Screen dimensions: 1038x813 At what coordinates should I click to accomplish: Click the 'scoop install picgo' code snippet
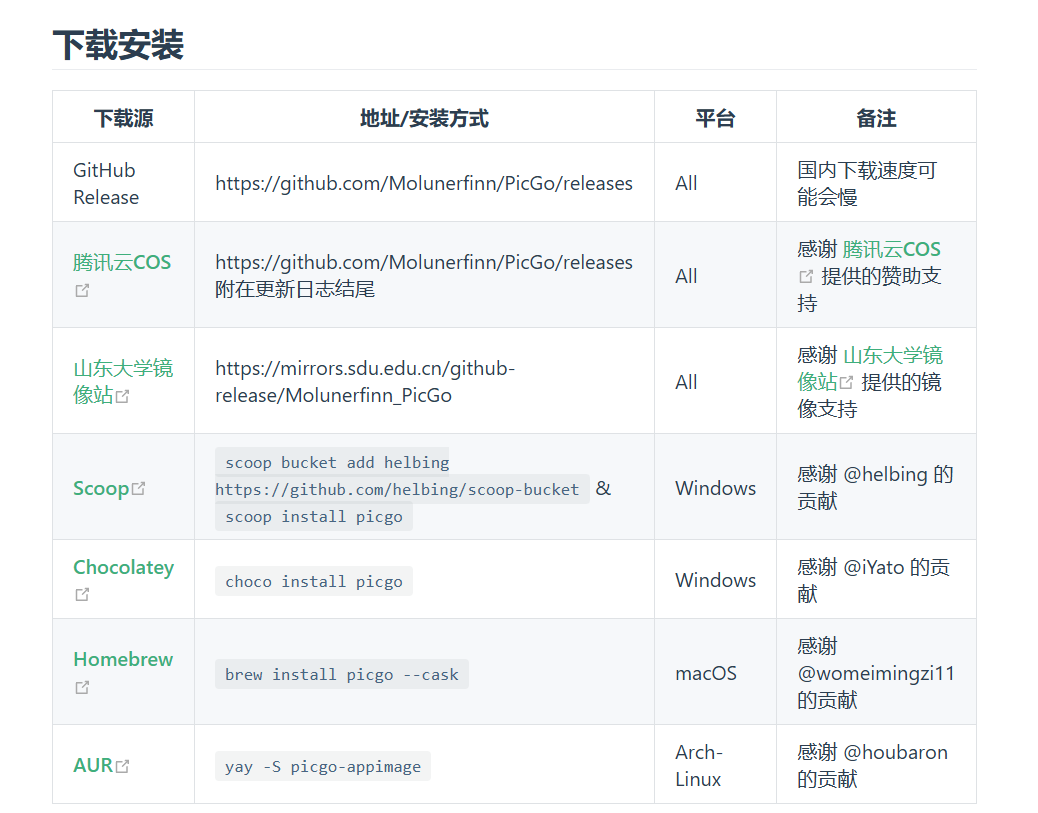tap(313, 516)
